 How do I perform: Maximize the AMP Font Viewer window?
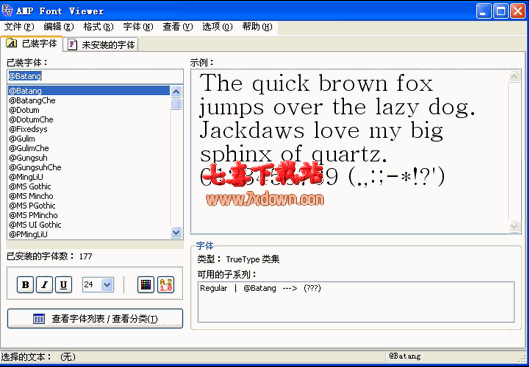pos(501,11)
